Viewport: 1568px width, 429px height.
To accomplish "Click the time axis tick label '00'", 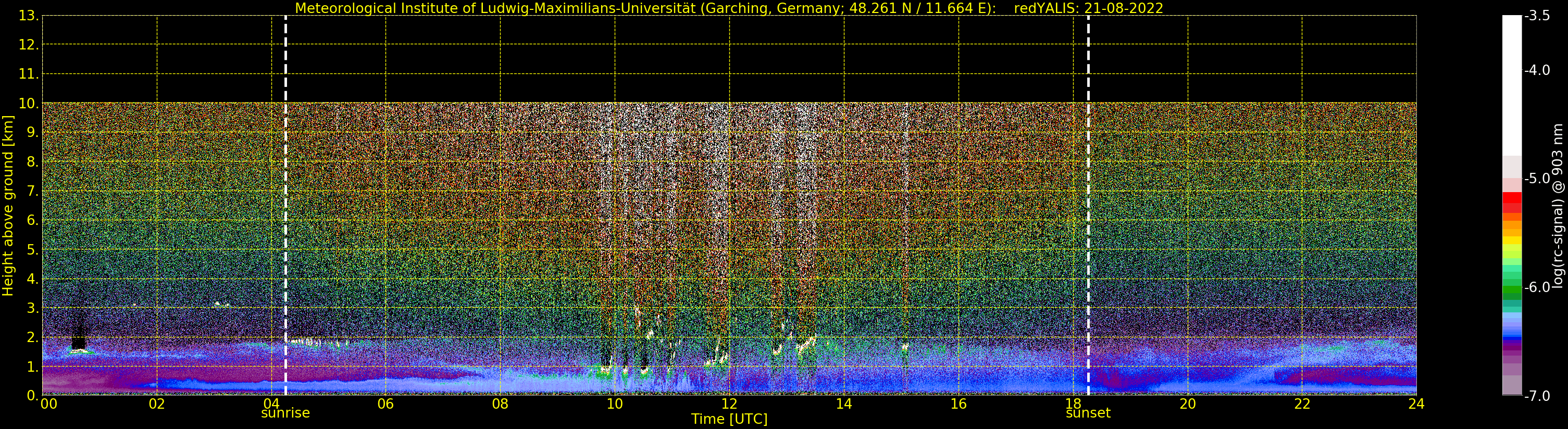I will pos(48,404).
